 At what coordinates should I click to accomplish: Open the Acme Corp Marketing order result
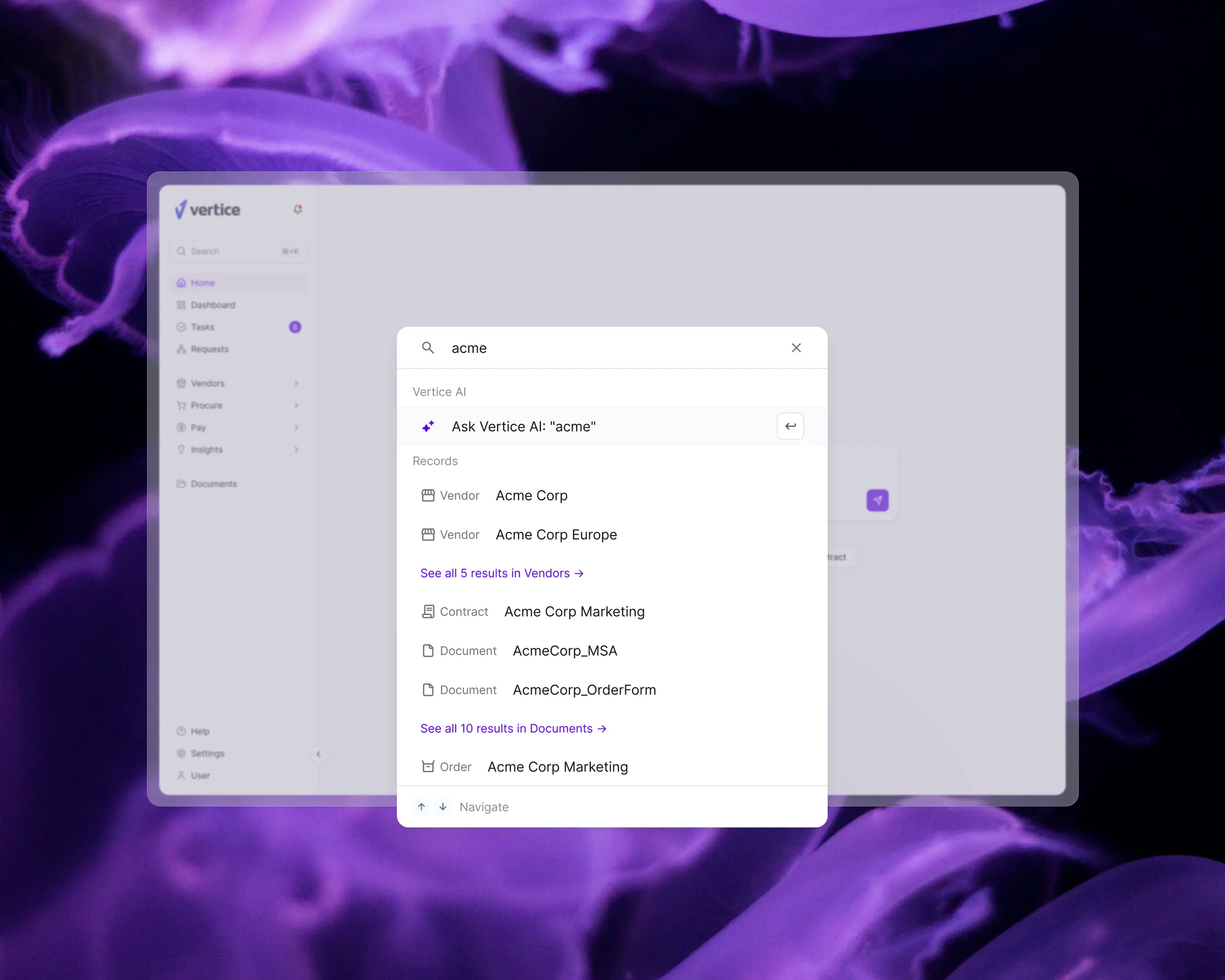[x=612, y=766]
